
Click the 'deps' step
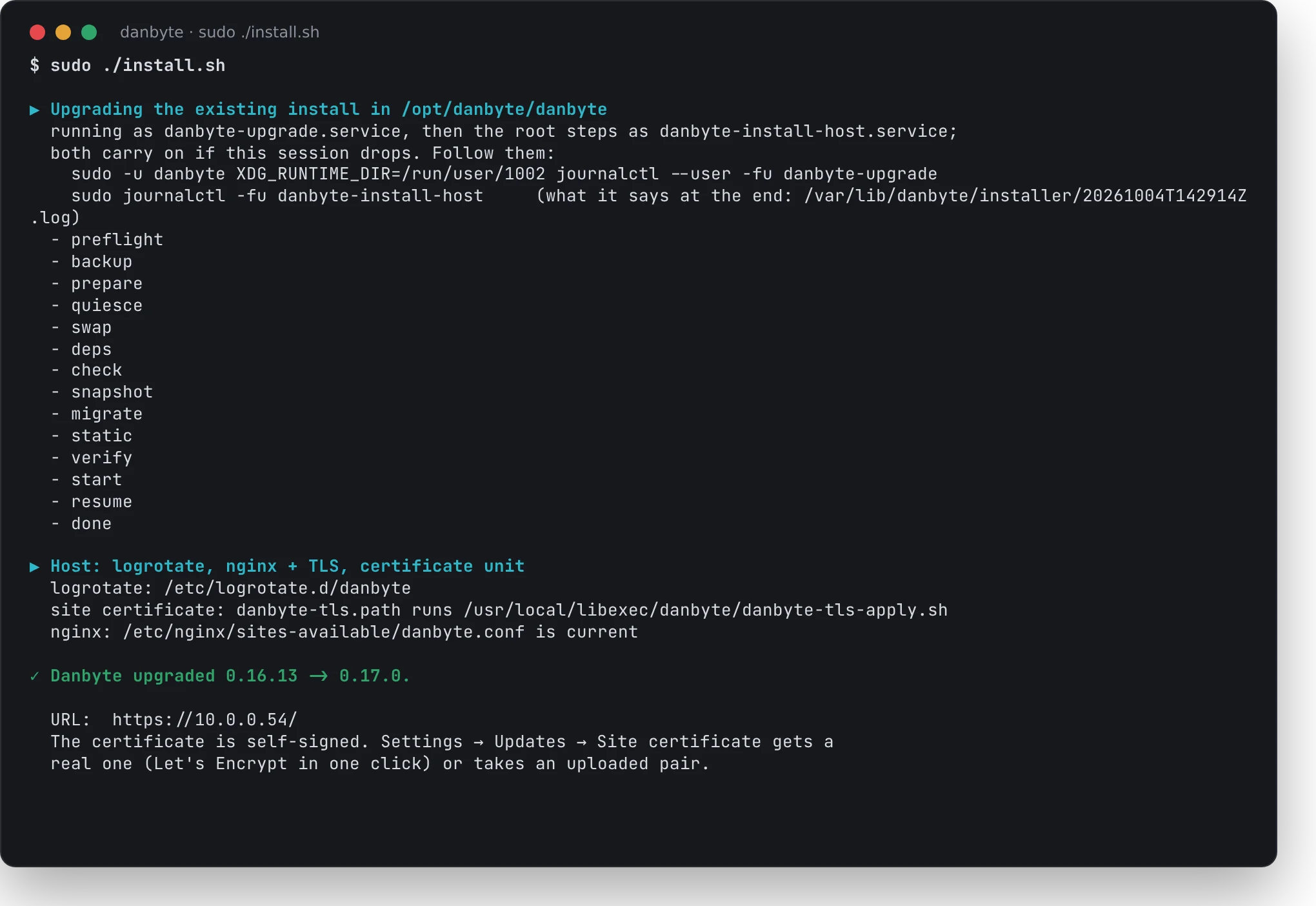click(91, 350)
